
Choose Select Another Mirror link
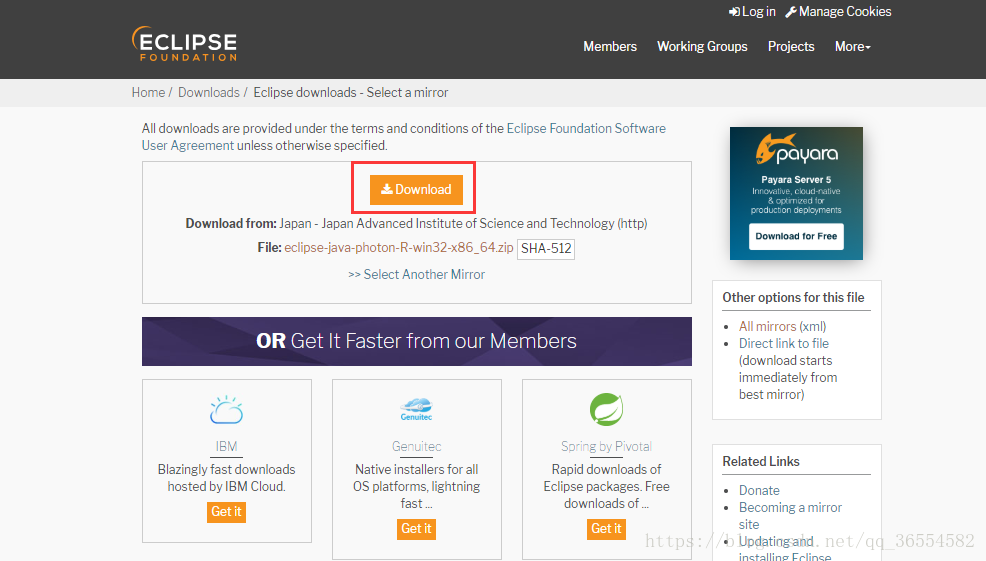pyautogui.click(x=417, y=275)
